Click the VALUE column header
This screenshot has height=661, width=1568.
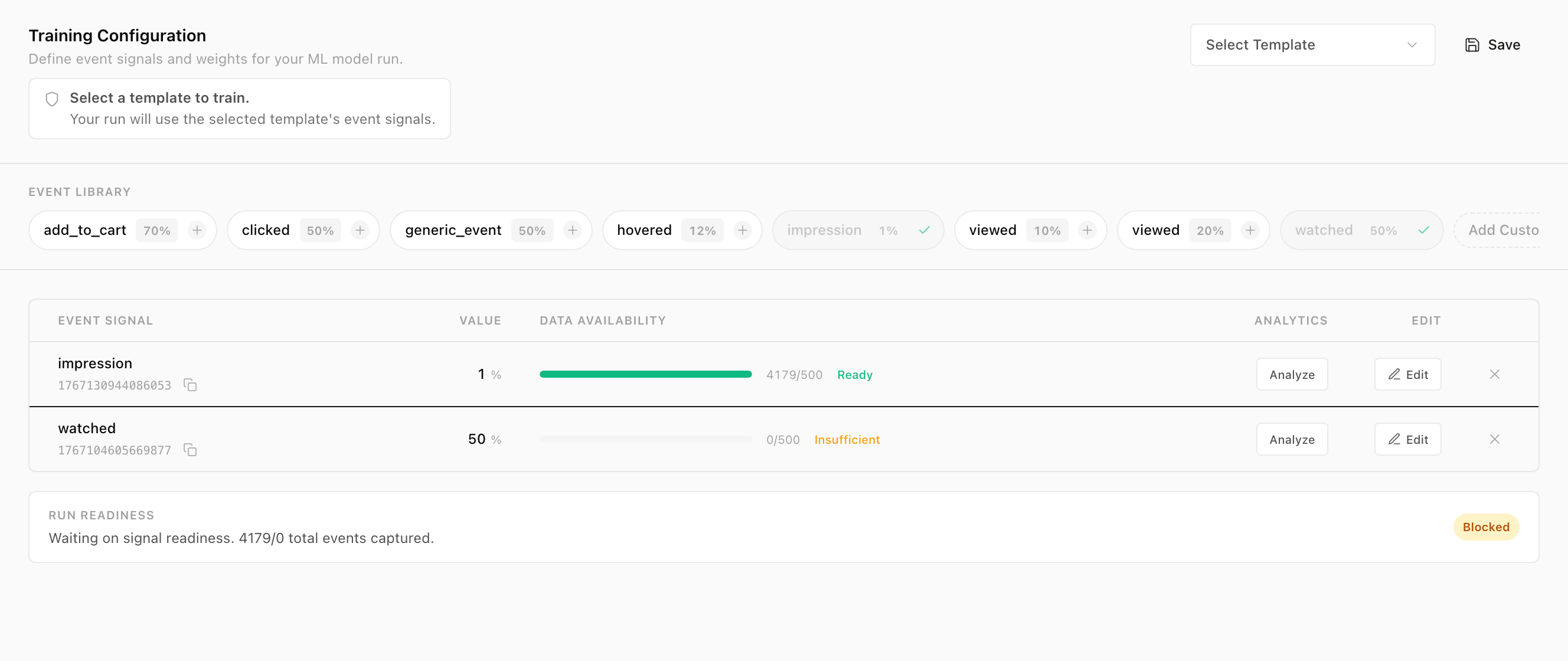coord(481,322)
